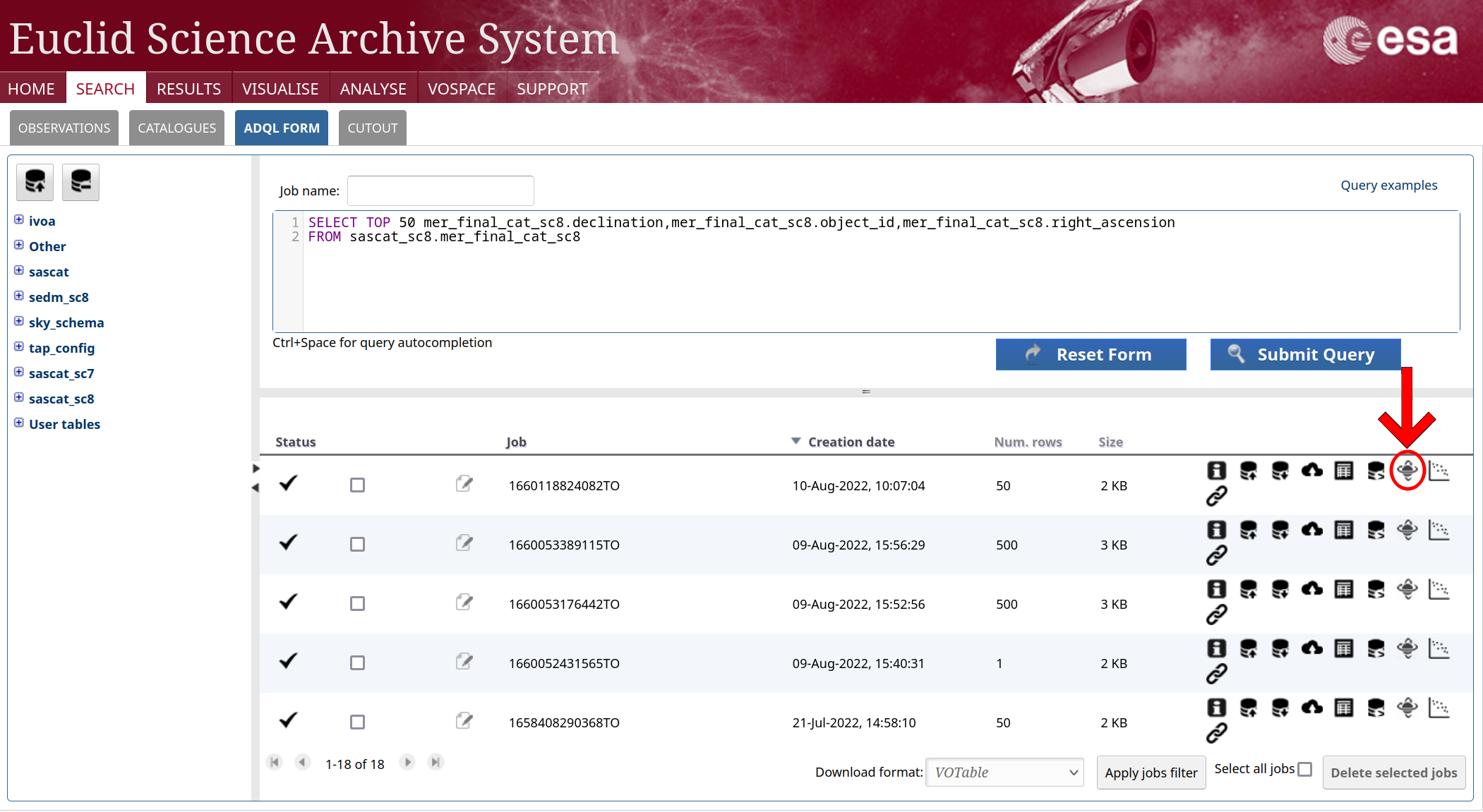Click chain link icon for job 1660052431565TO
This screenshot has width=1483, height=812.
(x=1216, y=674)
